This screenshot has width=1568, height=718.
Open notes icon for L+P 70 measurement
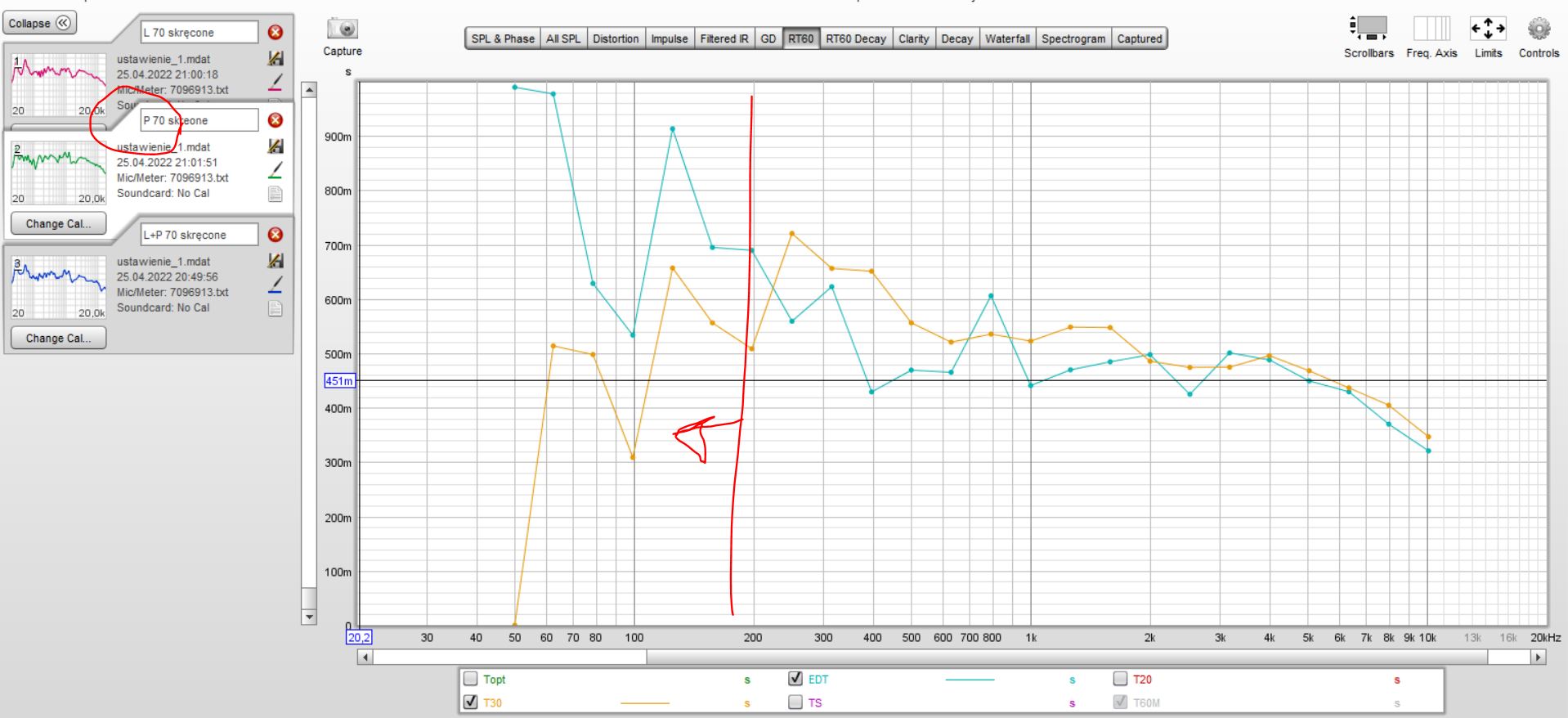(x=276, y=308)
